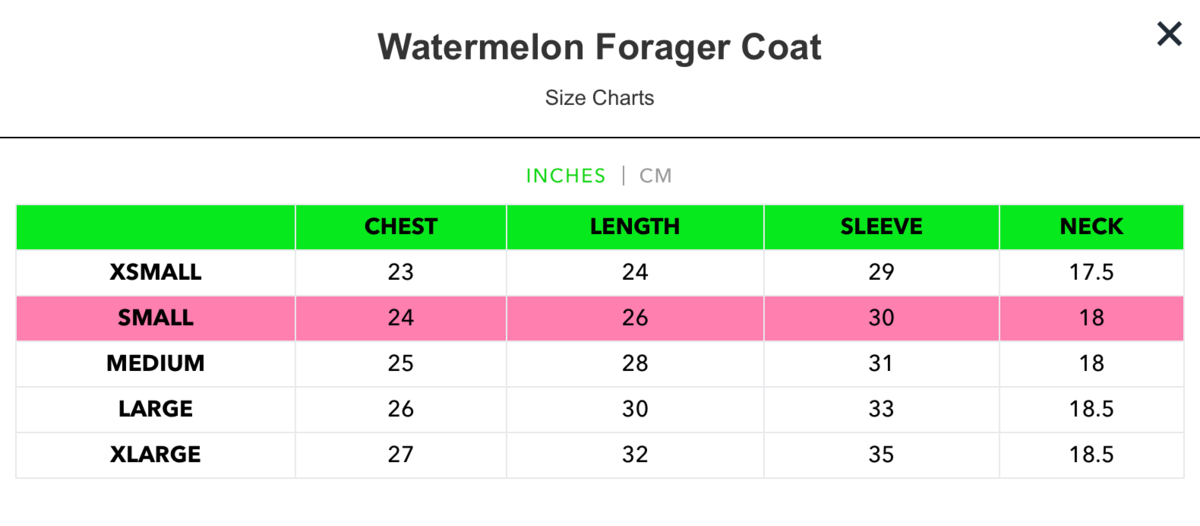Click the LENGTH column header
The width and height of the screenshot is (1200, 526).
[x=635, y=227]
